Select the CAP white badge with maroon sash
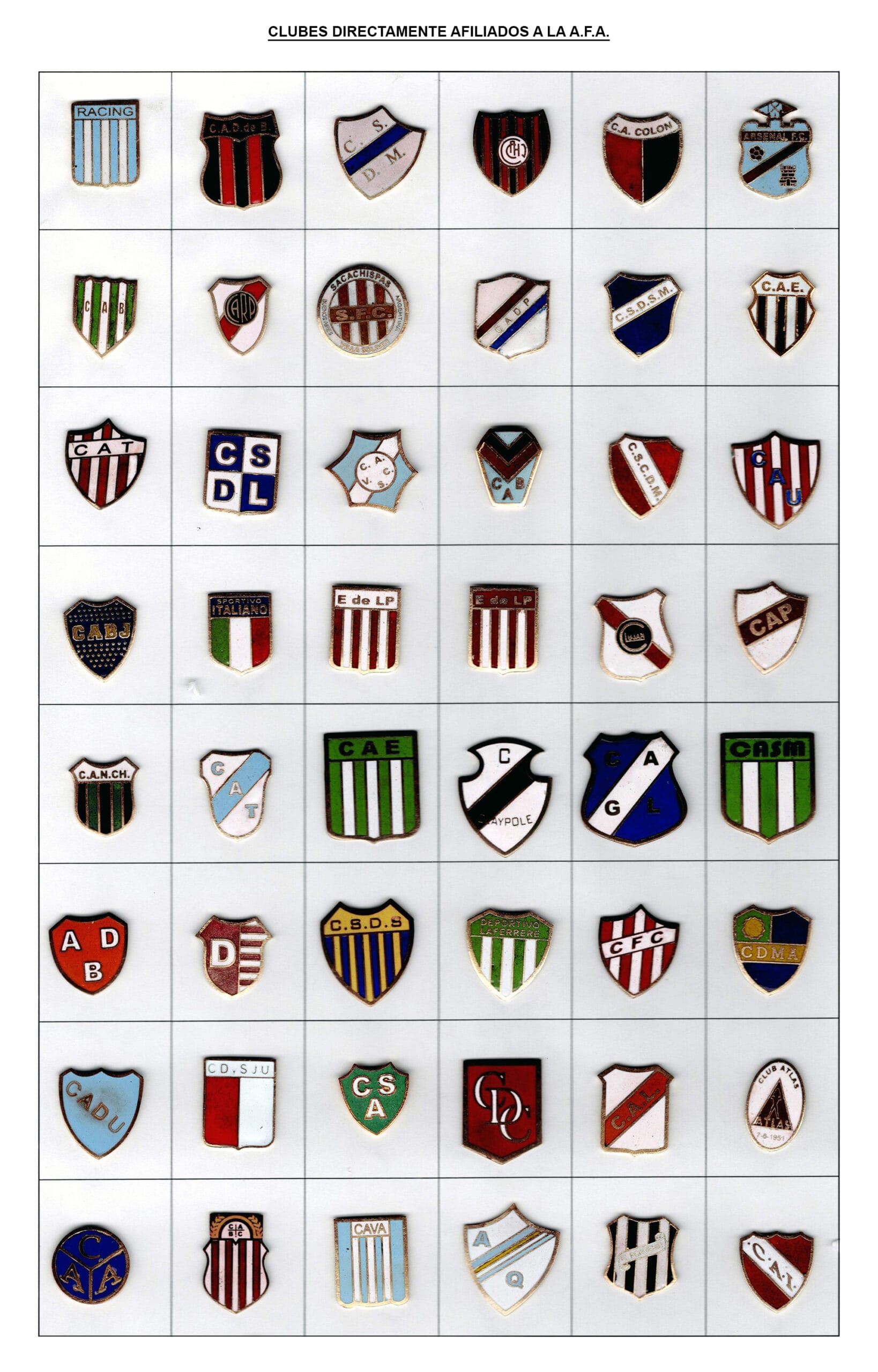878x1372 pixels. tap(770, 627)
